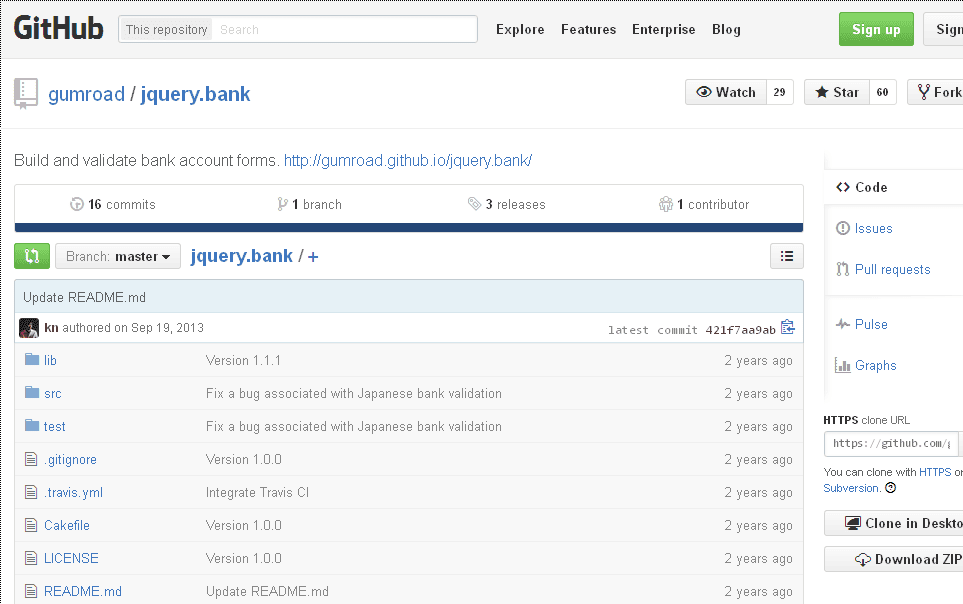Click the commits history clock icon

pyautogui.click(x=77, y=204)
